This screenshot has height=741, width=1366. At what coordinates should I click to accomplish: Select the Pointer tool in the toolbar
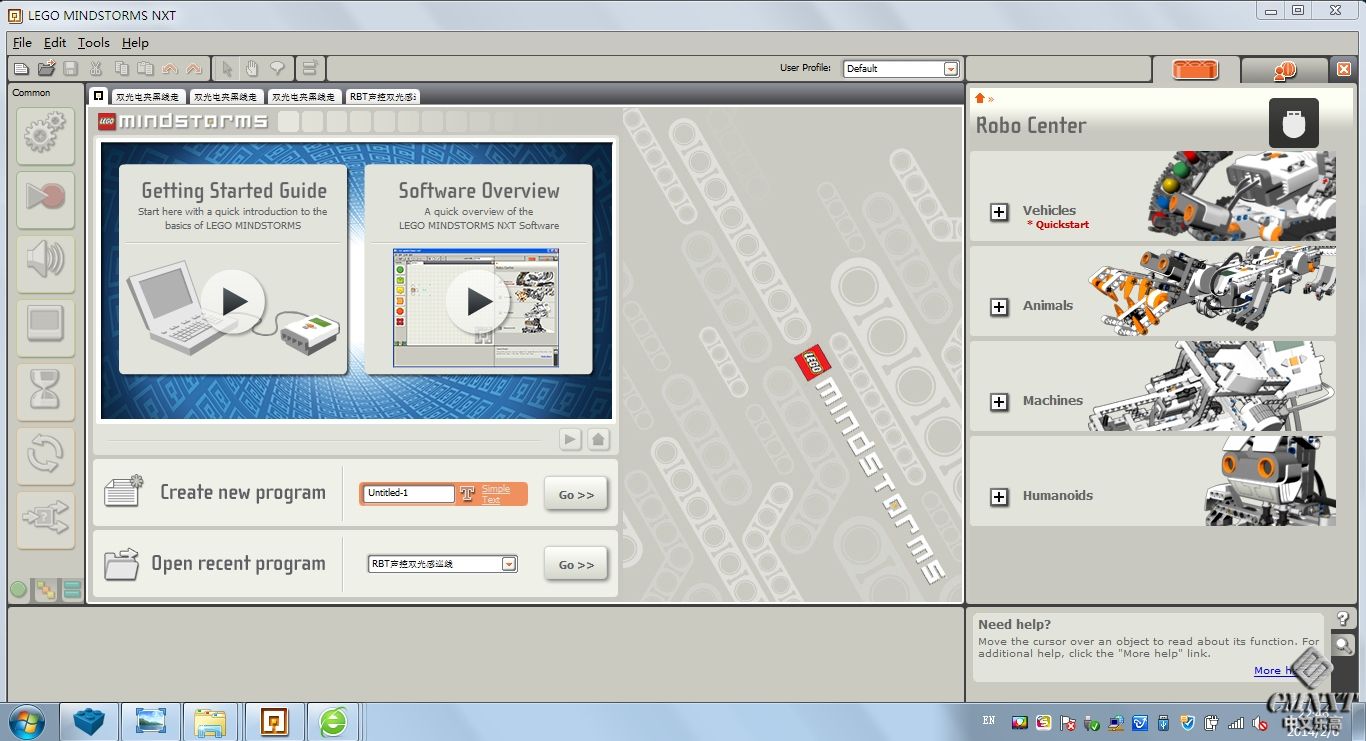[227, 68]
